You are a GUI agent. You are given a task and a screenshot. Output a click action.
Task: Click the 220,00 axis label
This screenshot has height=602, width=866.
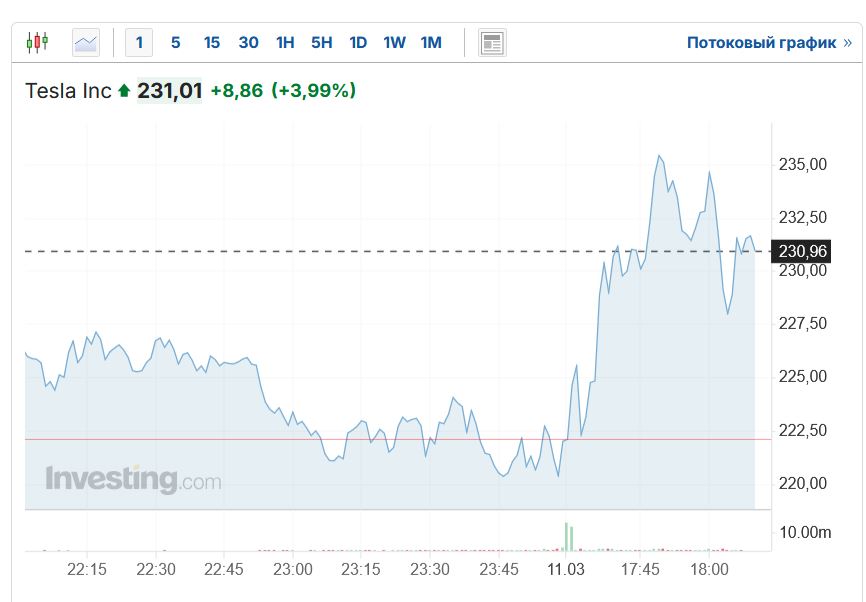[x=802, y=483]
